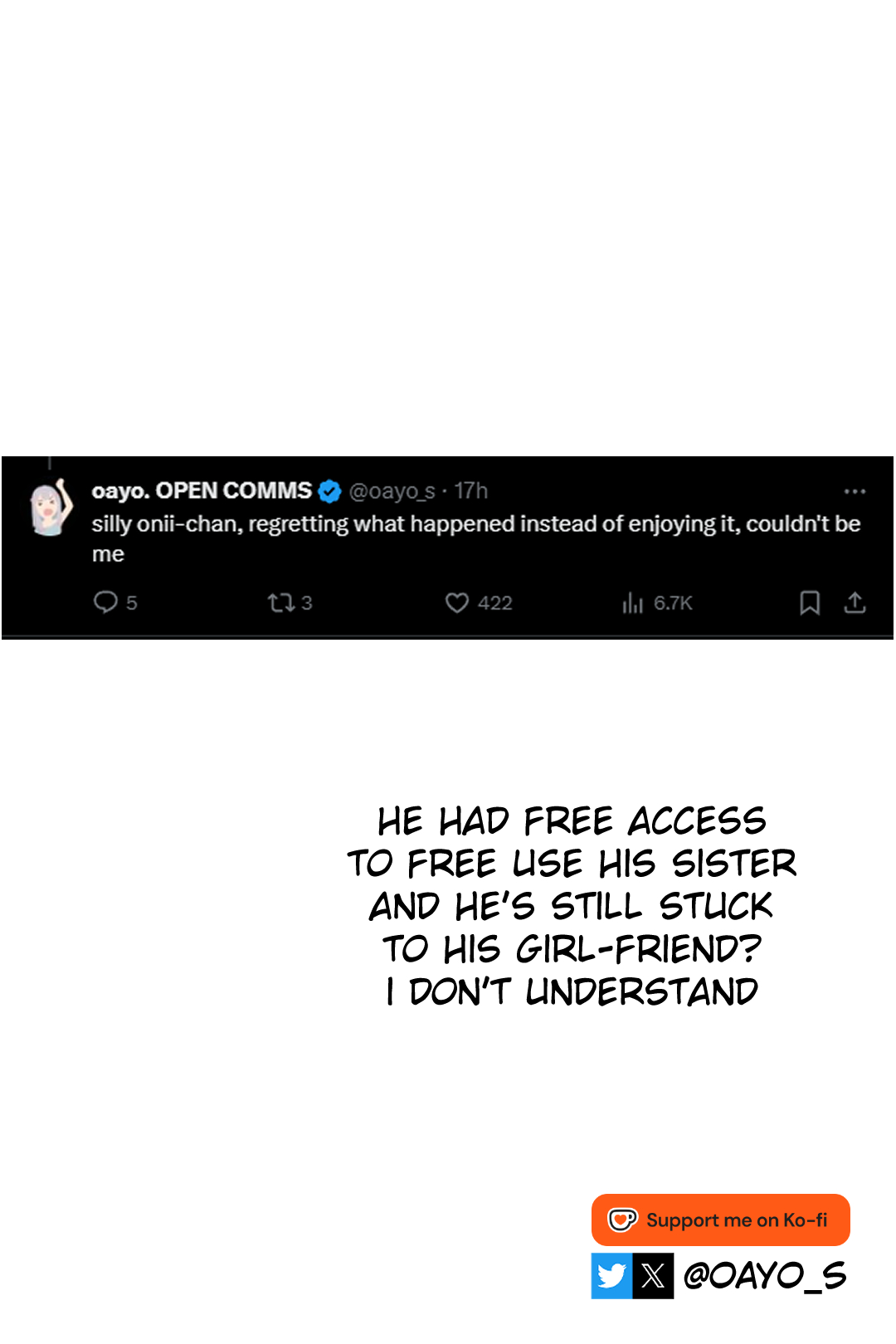The image size is (896, 1344).
Task: Click Support me on Ko-fi button
Action: tap(721, 1220)
